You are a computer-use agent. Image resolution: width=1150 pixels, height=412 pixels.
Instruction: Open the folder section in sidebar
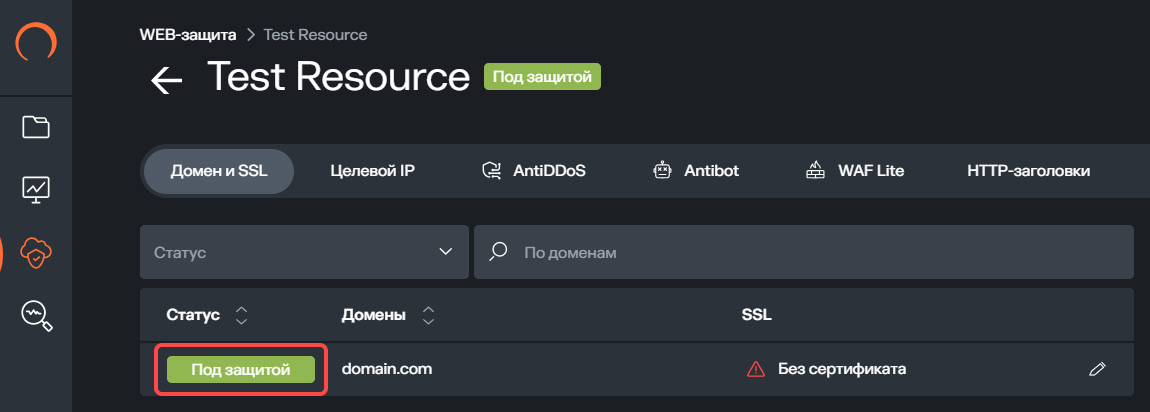36,127
